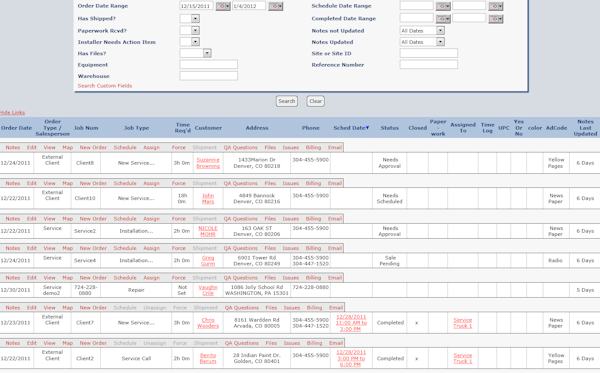
Task: Select job type Service Call cell
Action: pyautogui.click(x=136, y=358)
